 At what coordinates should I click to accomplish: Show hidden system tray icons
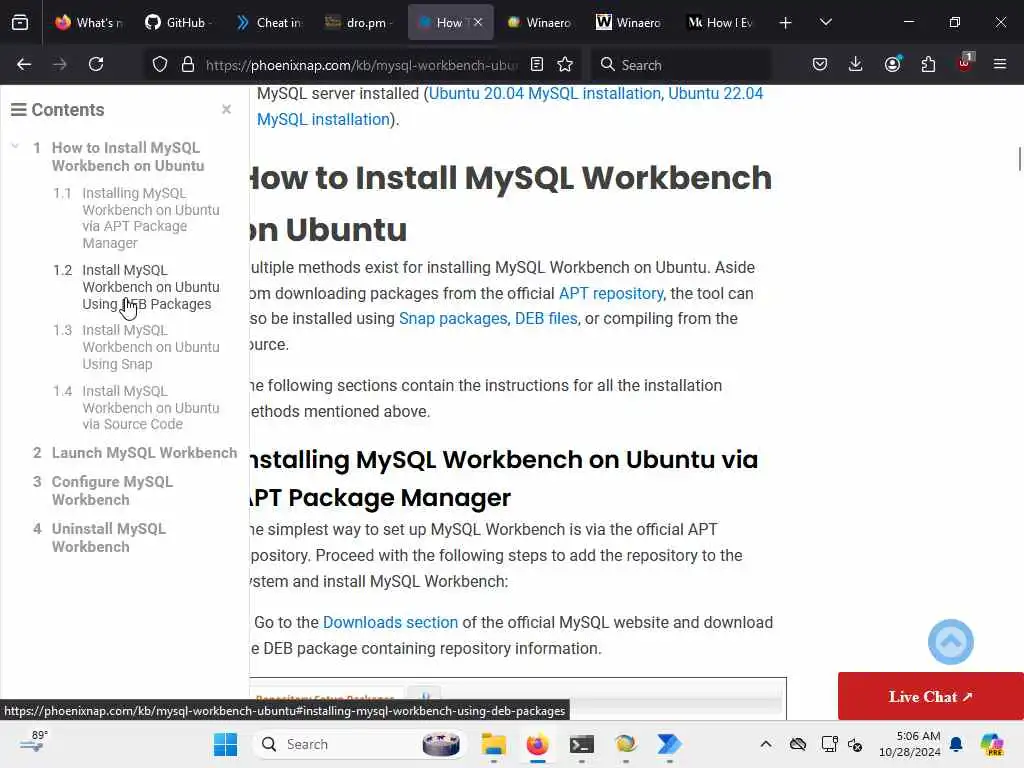pyautogui.click(x=766, y=744)
